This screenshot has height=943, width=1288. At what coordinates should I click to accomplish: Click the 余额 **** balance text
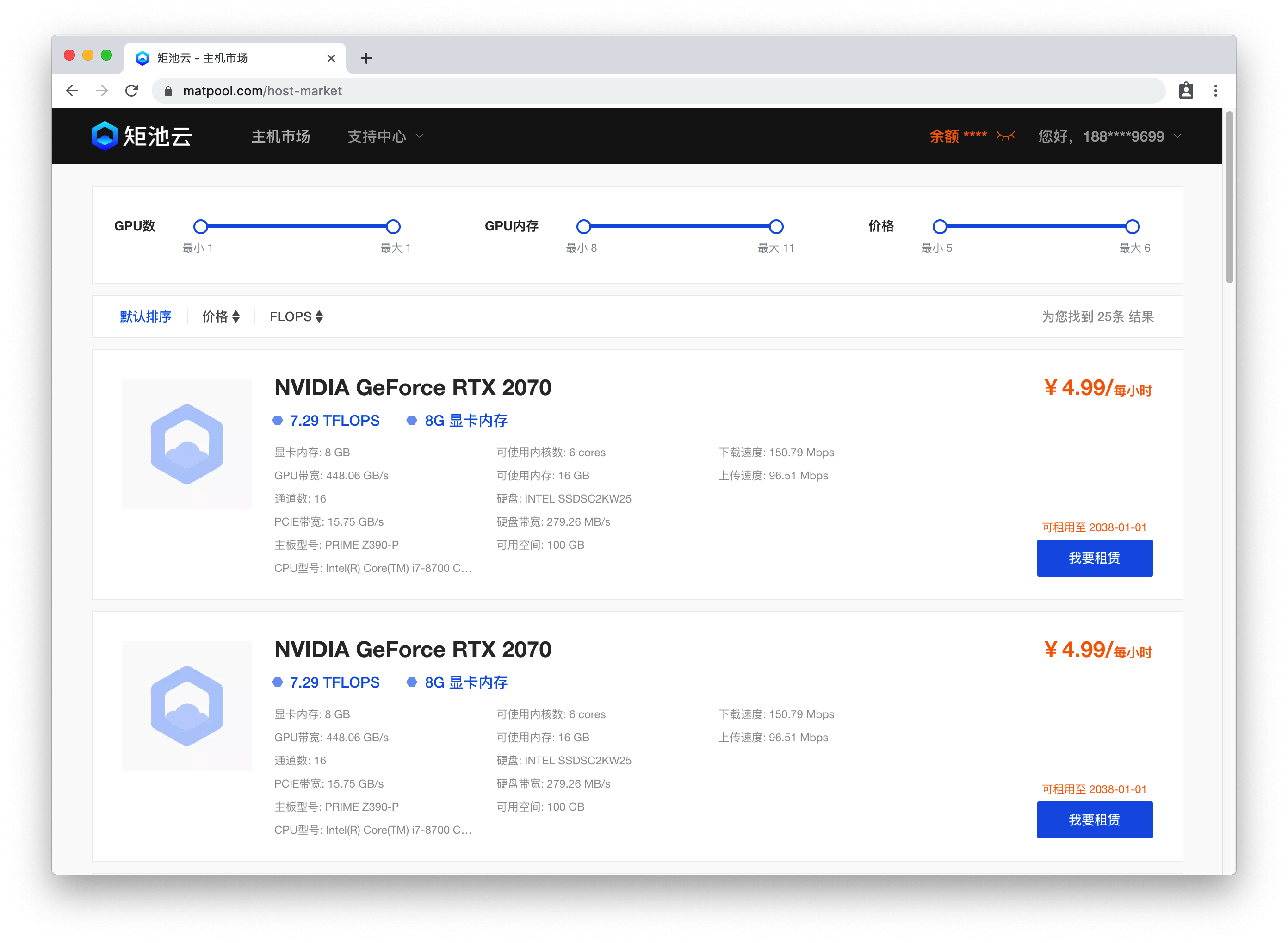point(958,136)
